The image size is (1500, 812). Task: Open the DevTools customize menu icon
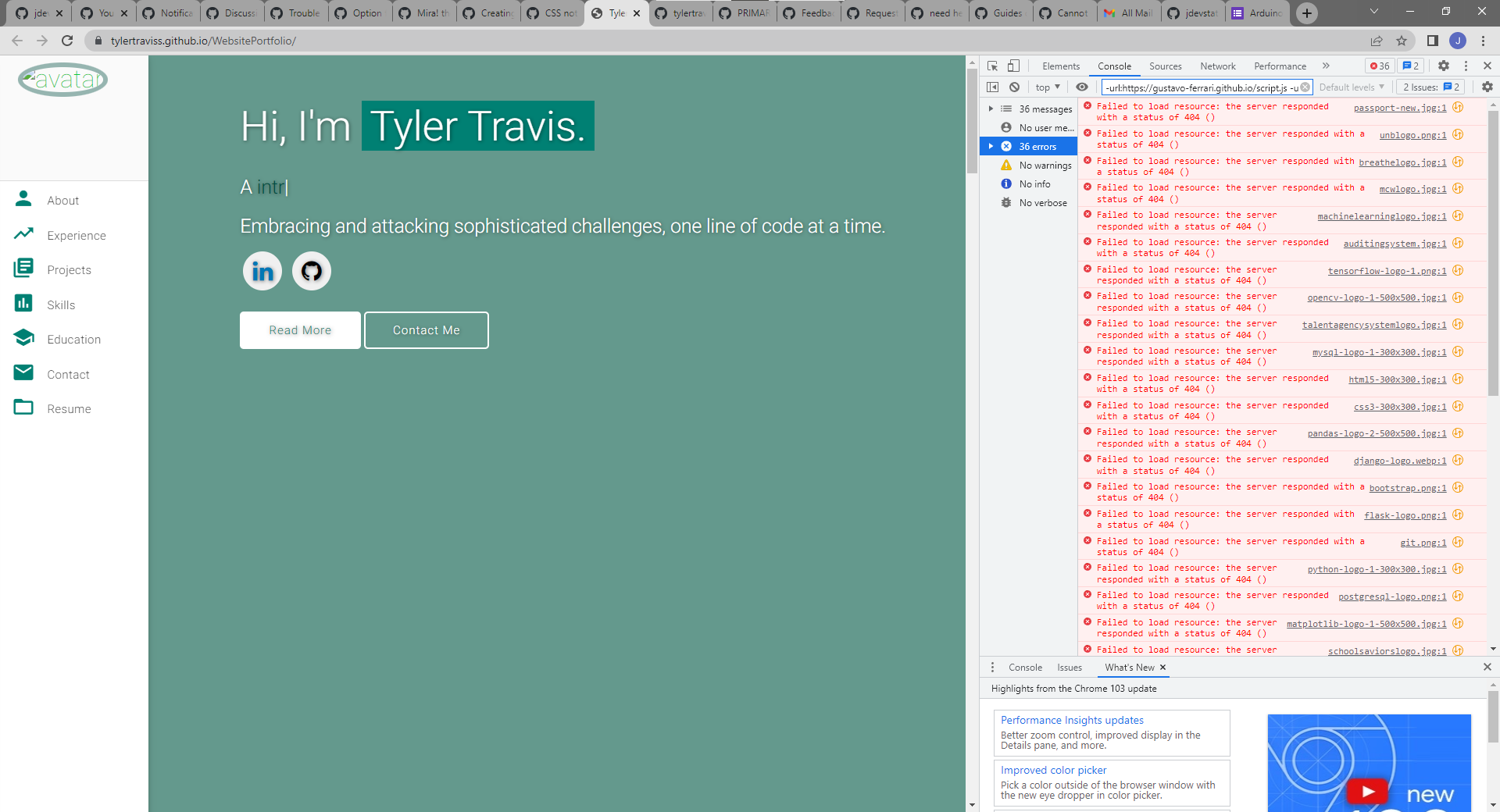pos(1466,66)
